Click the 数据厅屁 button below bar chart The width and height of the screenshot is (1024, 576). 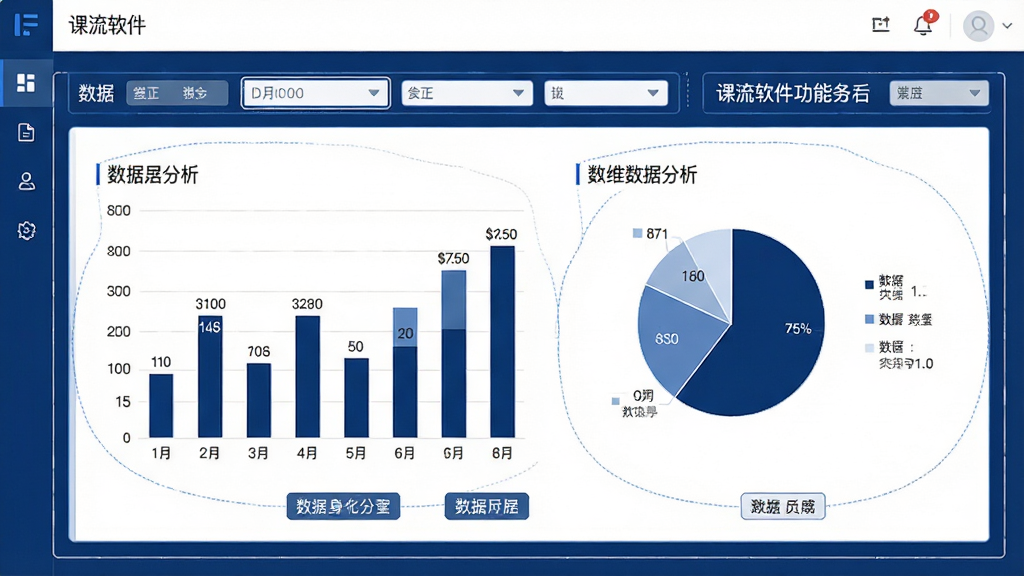[x=487, y=506]
